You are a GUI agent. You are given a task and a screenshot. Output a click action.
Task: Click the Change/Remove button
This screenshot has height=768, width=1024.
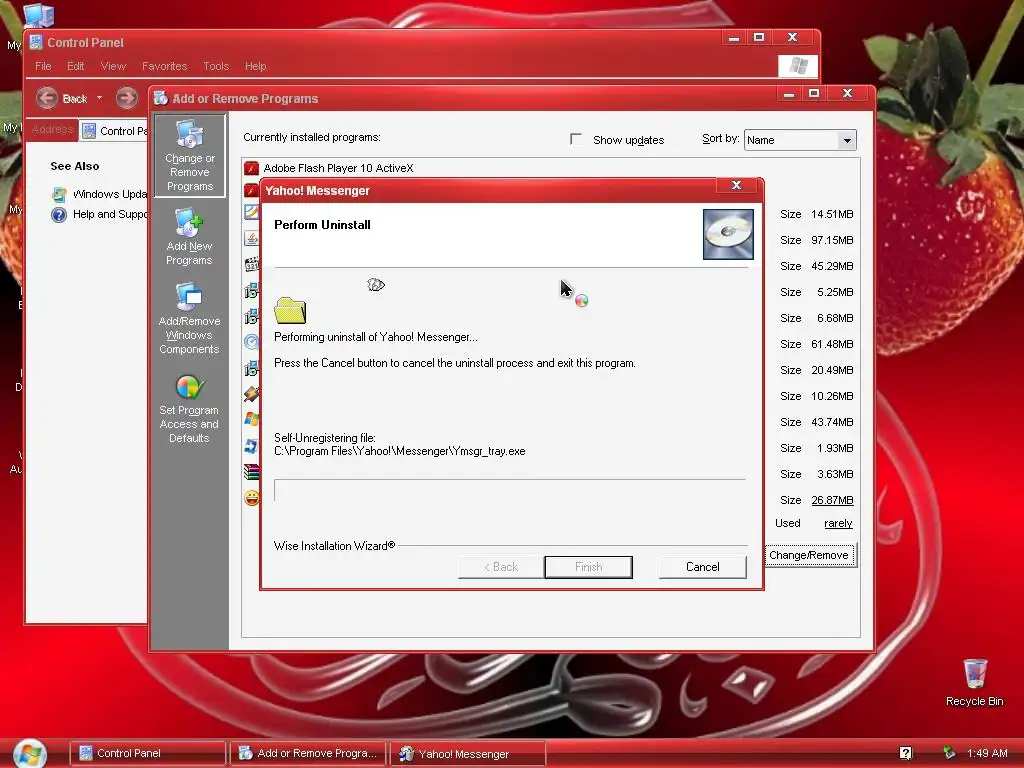point(808,555)
